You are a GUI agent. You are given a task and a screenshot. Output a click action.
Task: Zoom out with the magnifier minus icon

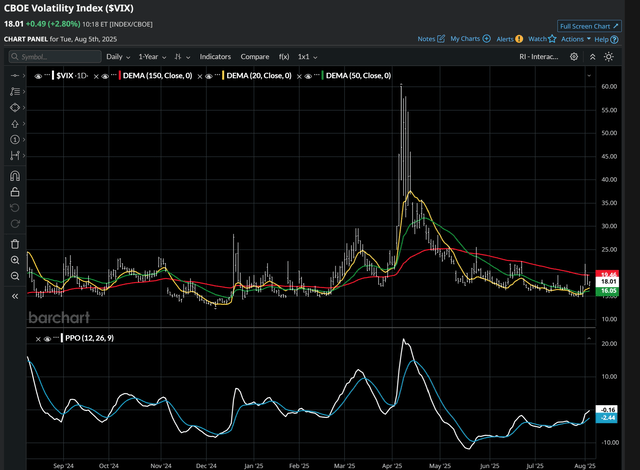click(15, 276)
